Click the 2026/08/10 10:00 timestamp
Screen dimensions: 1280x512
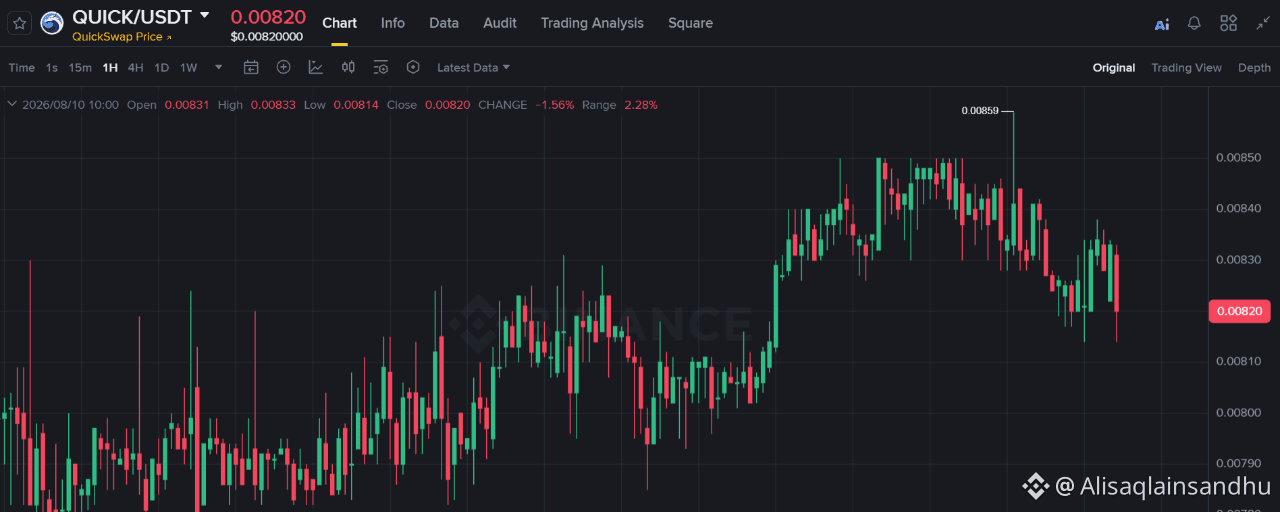(70, 104)
